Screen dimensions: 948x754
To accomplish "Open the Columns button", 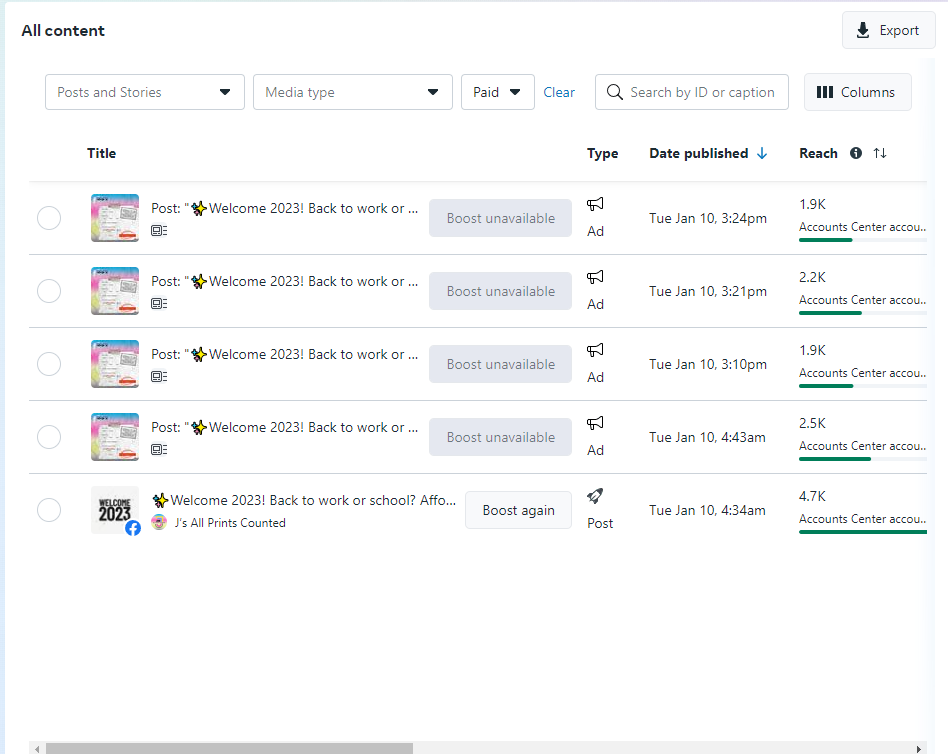I will point(857,92).
